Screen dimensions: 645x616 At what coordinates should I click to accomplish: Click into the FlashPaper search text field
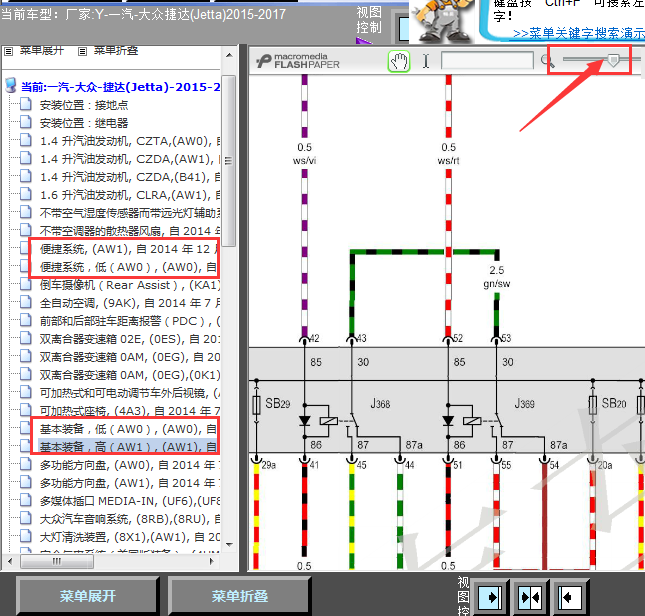pyautogui.click(x=487, y=61)
